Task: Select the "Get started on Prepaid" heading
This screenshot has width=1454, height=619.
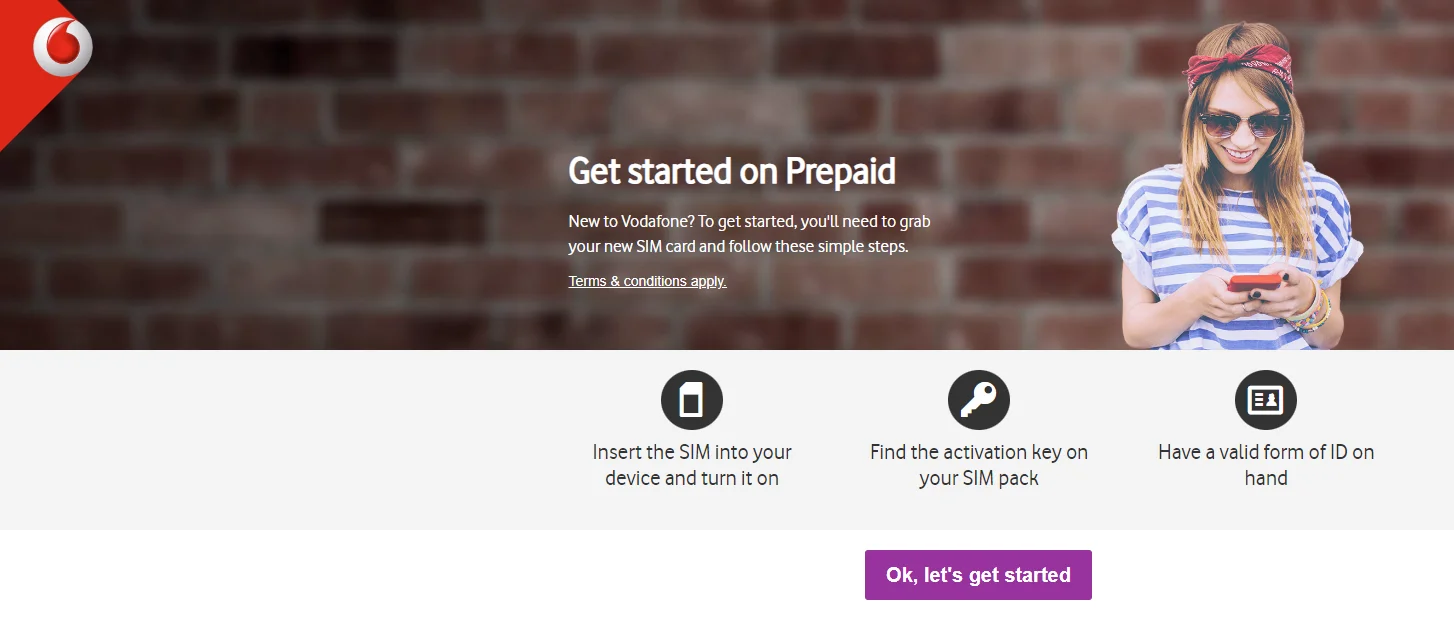Action: pyautogui.click(x=731, y=172)
